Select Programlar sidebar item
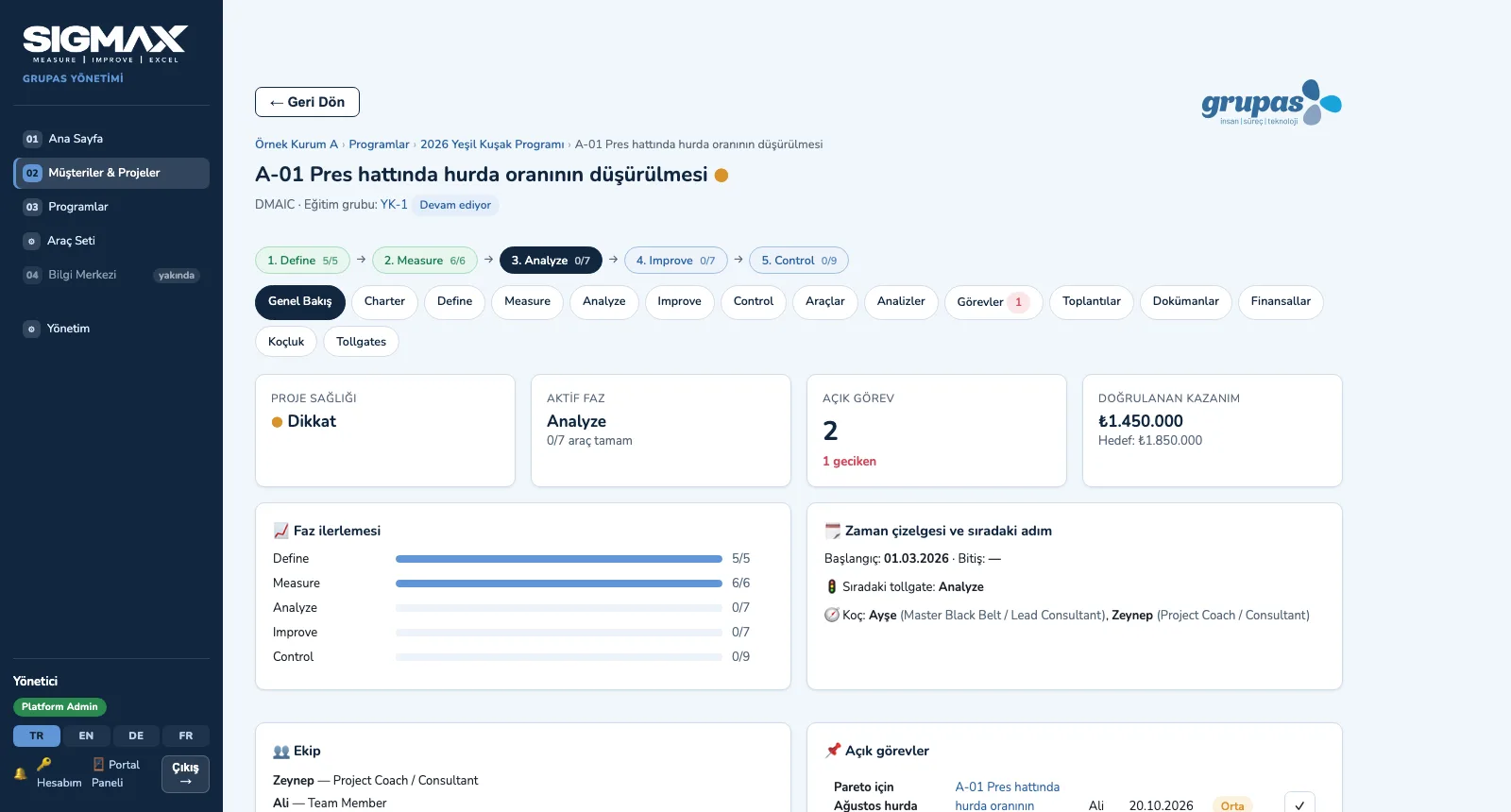 click(x=111, y=207)
